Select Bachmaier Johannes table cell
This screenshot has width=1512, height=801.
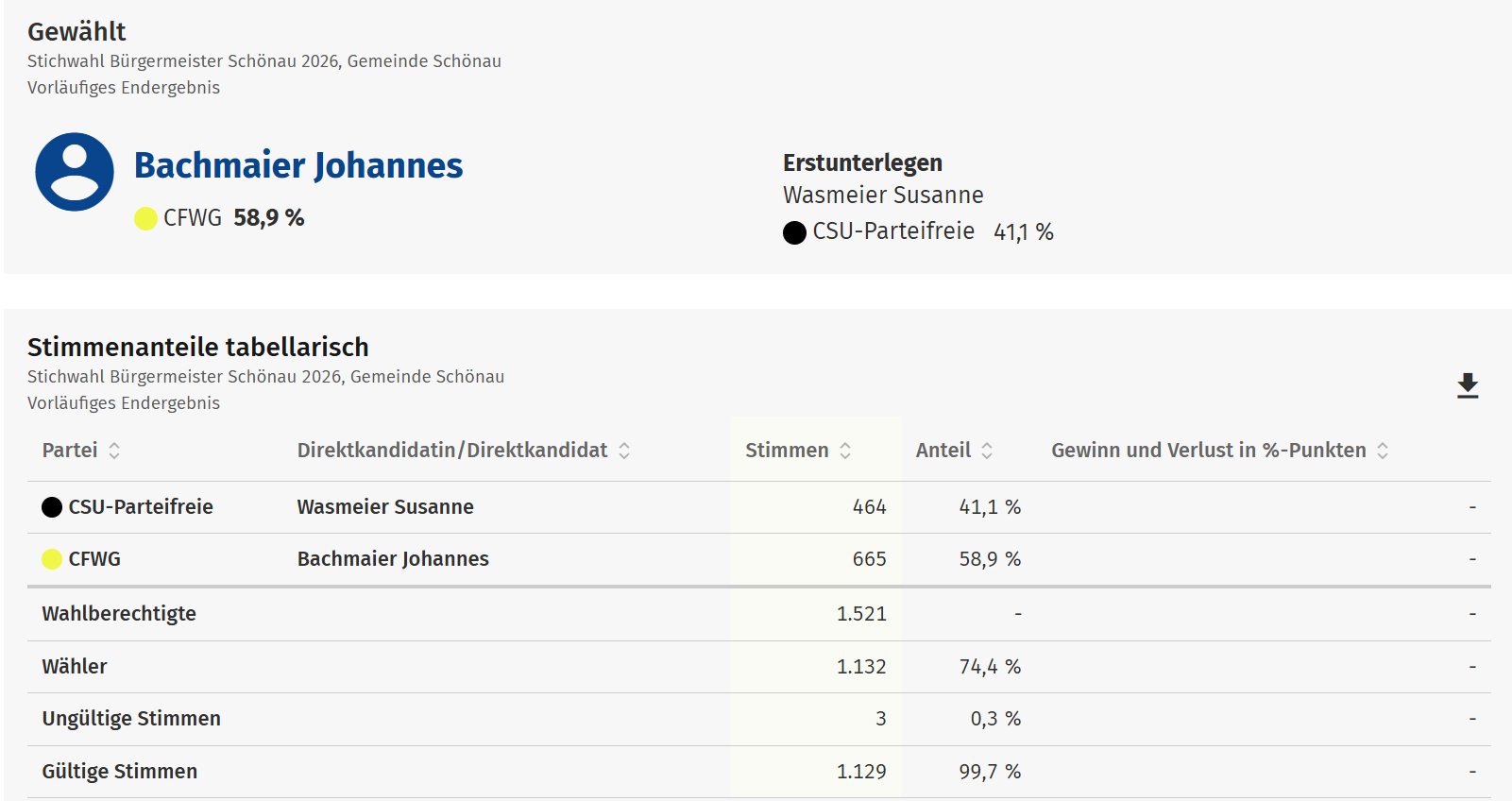(393, 559)
